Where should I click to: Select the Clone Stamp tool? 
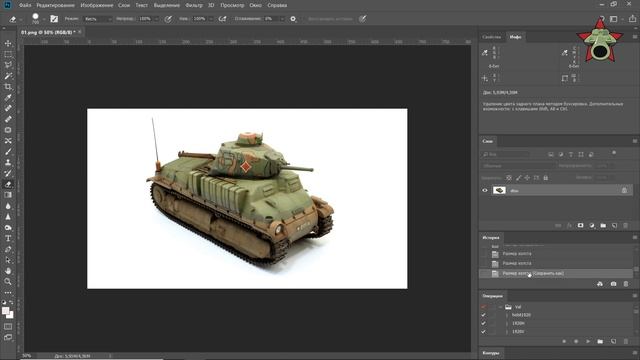(x=8, y=162)
